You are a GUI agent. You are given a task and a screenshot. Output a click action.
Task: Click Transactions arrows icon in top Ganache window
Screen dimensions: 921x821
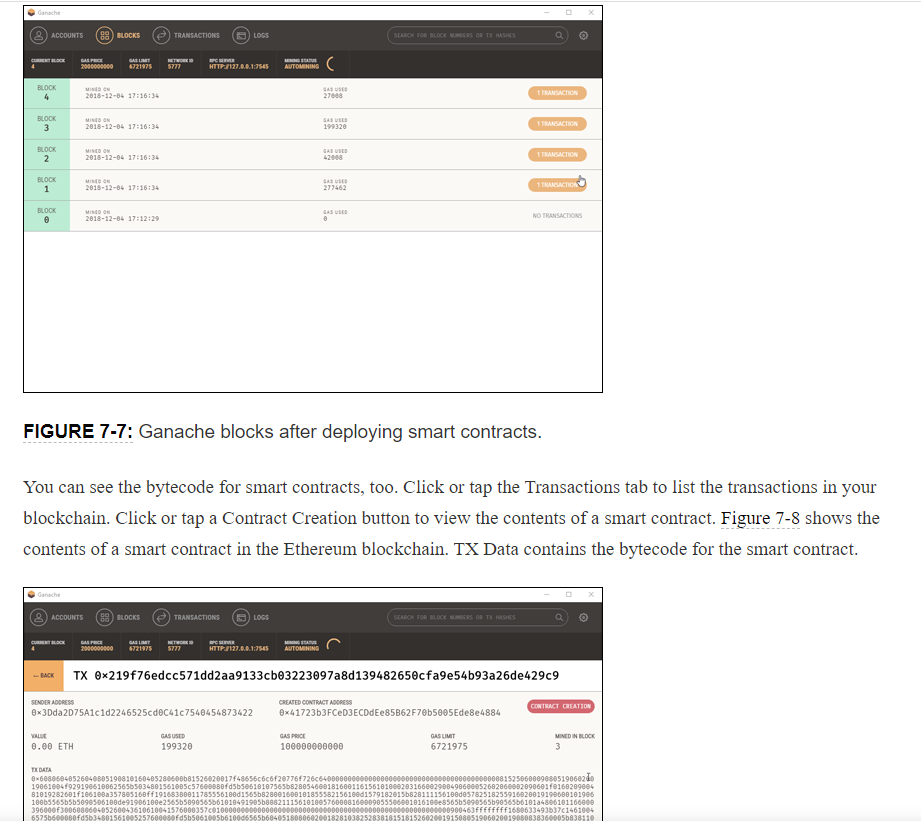tap(161, 36)
